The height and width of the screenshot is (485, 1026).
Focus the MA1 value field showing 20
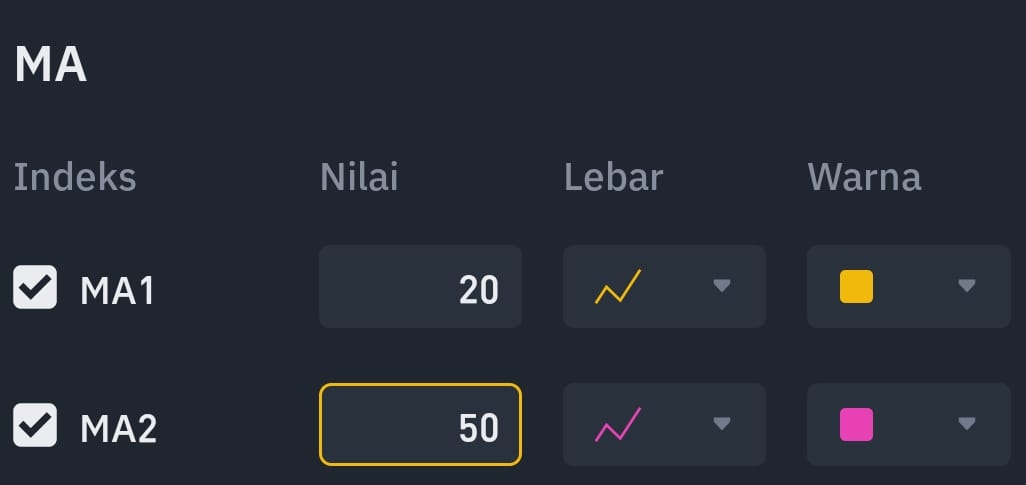tap(420, 286)
